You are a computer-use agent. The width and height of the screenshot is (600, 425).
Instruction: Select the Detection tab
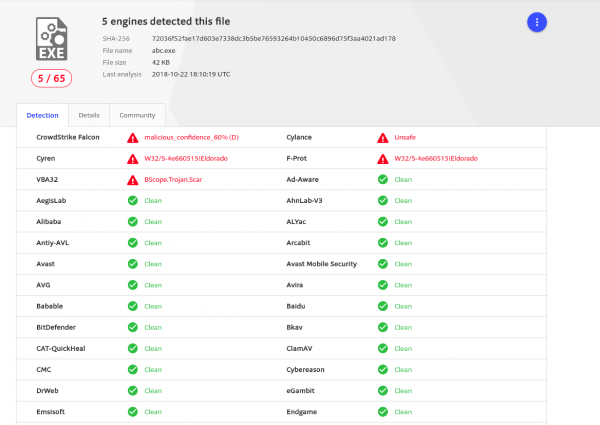pos(42,115)
